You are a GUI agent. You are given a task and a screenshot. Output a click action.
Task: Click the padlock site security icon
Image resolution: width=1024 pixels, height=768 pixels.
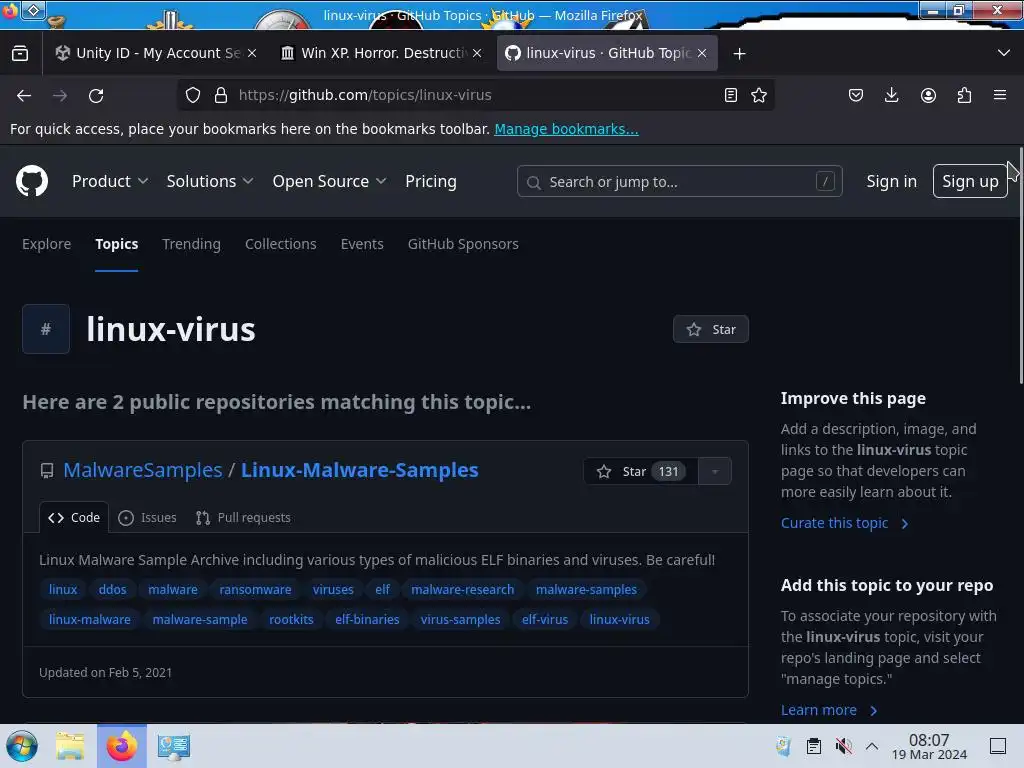tap(221, 95)
